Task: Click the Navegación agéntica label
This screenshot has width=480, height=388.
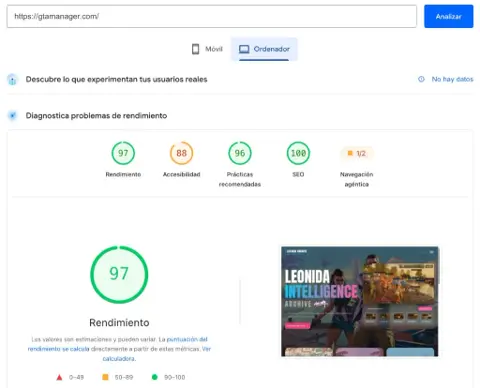Action: click(357, 179)
